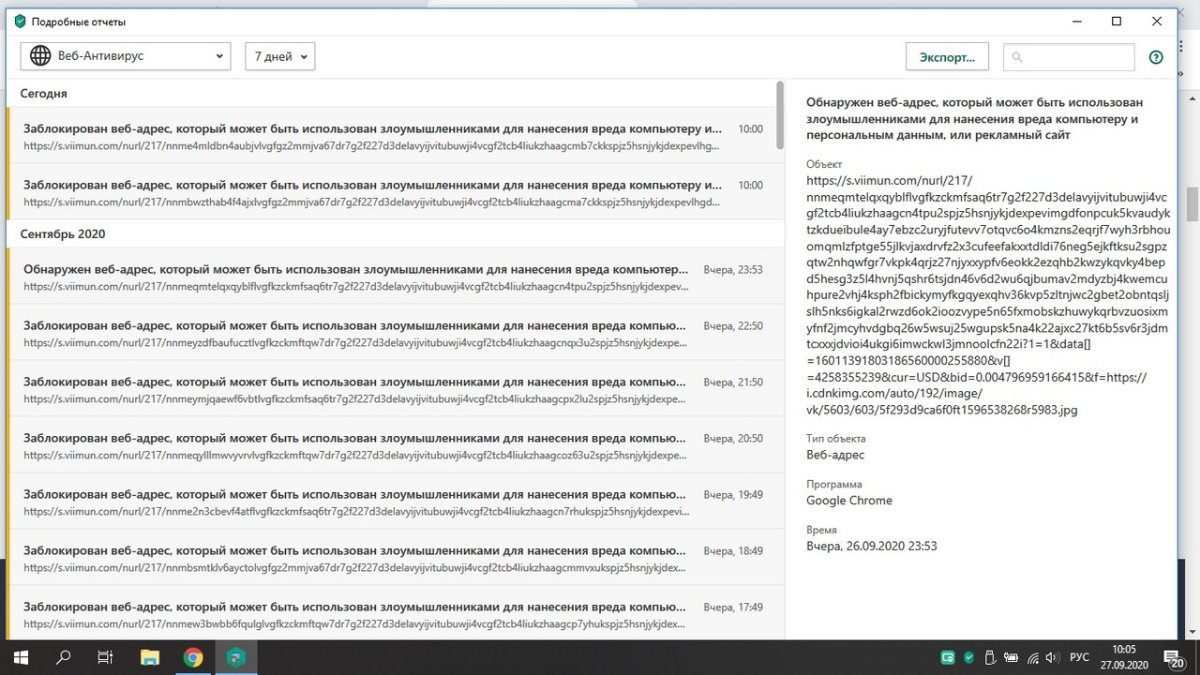Select the detected address event Вчера, 23:53

[393, 276]
